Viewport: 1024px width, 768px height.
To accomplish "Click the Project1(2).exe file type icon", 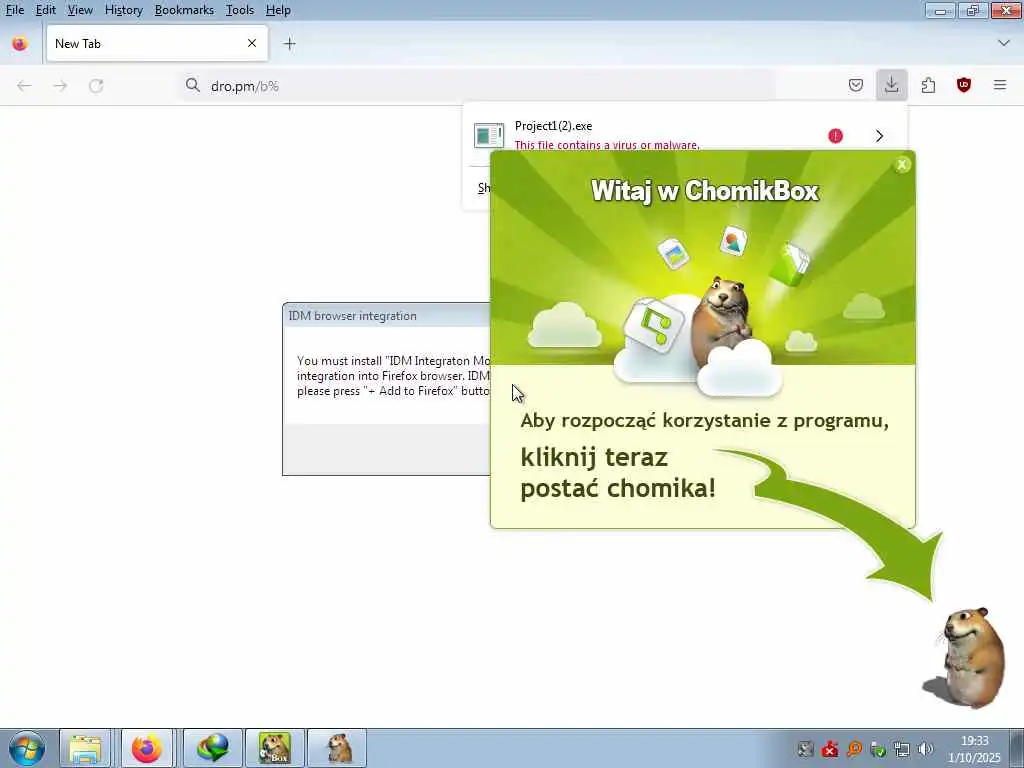I will (488, 135).
